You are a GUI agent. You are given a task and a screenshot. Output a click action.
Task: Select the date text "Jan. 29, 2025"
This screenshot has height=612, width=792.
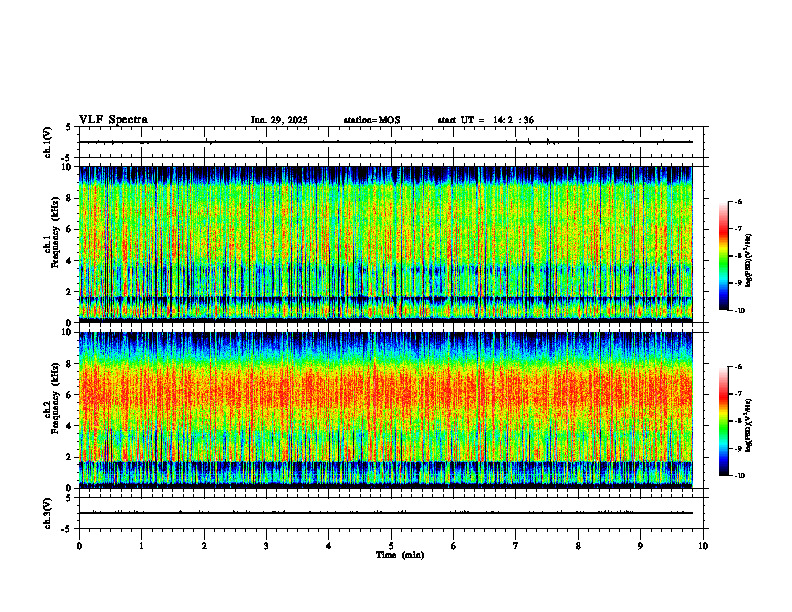tap(279, 120)
